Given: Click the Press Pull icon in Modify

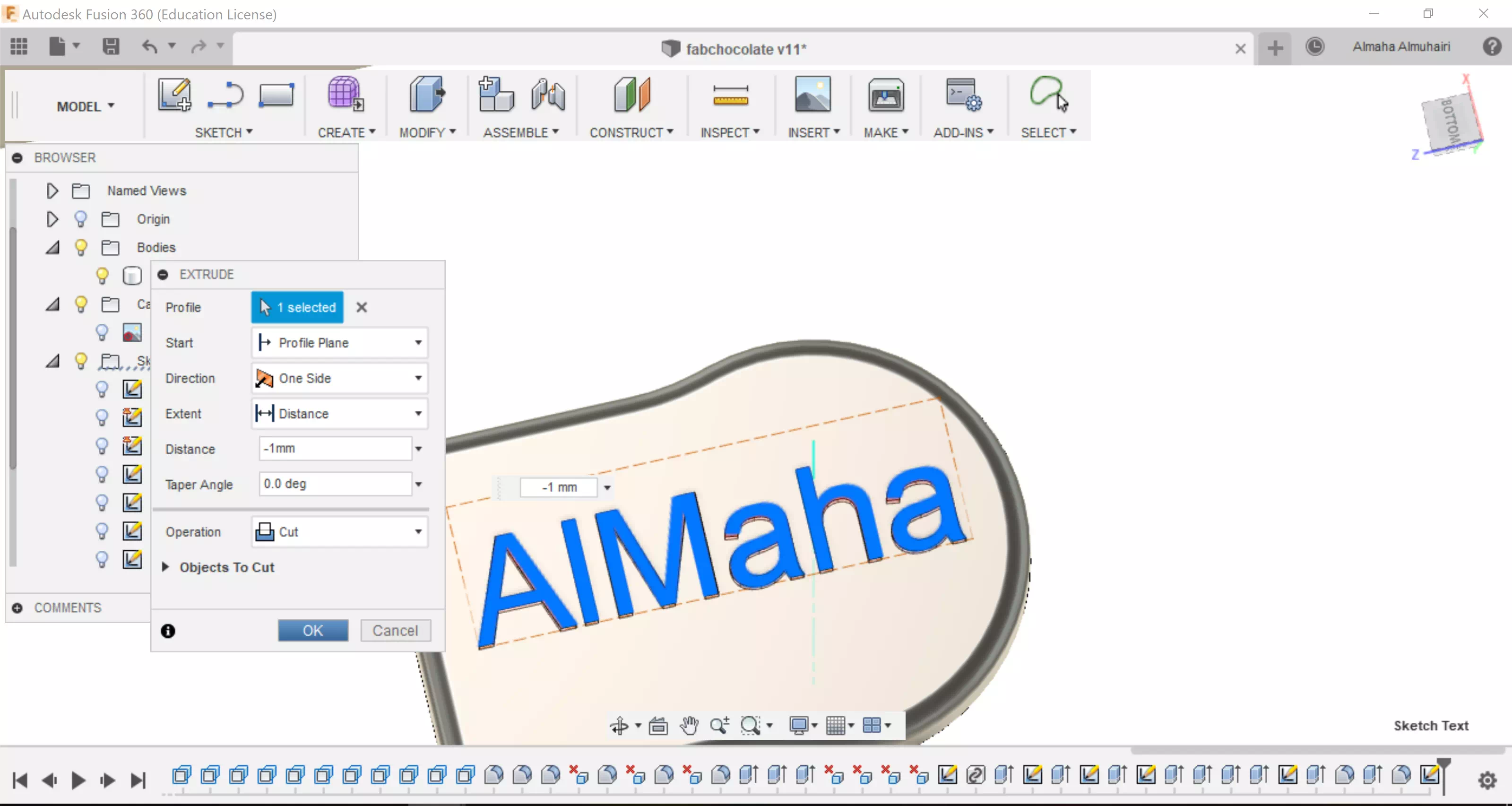Looking at the screenshot, I should pyautogui.click(x=426, y=94).
